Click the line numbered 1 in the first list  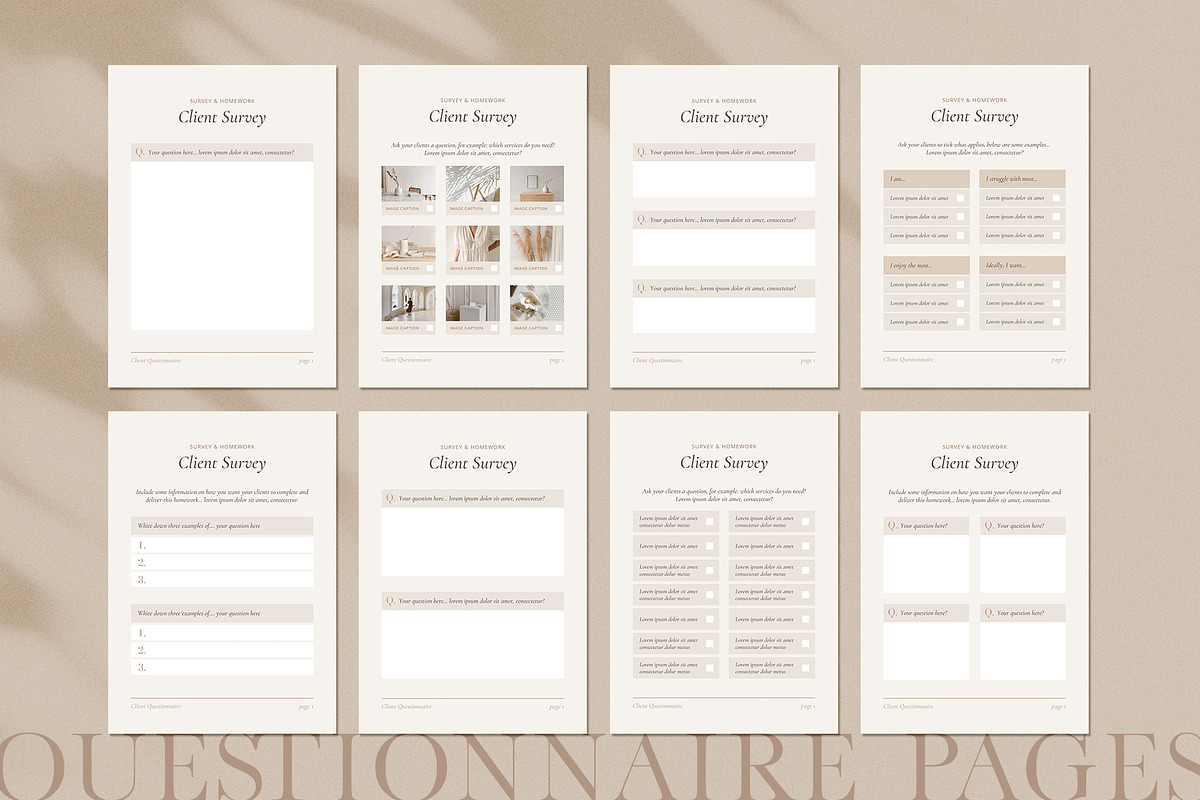tap(222, 545)
